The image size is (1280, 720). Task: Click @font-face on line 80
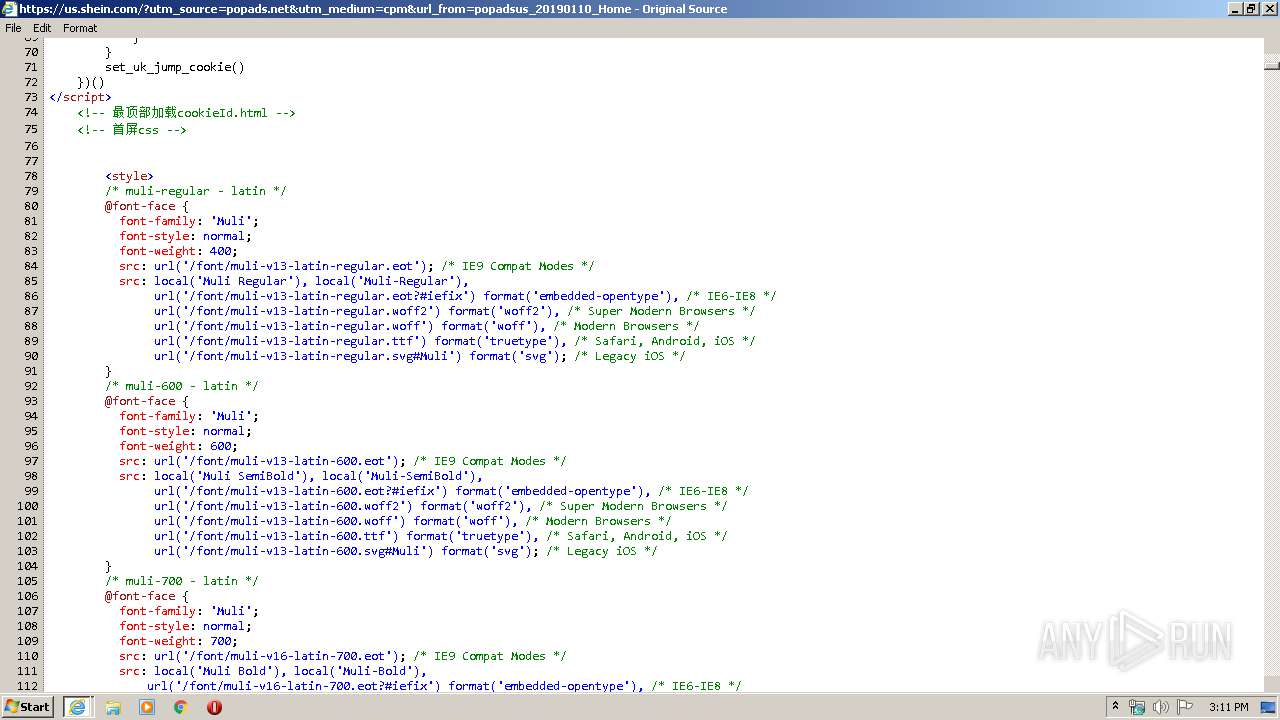(146, 206)
